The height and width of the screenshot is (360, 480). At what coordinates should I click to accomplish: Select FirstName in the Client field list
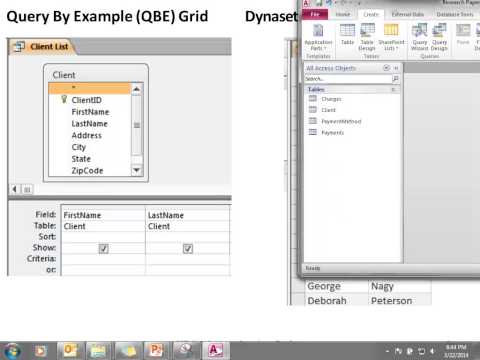click(90, 112)
